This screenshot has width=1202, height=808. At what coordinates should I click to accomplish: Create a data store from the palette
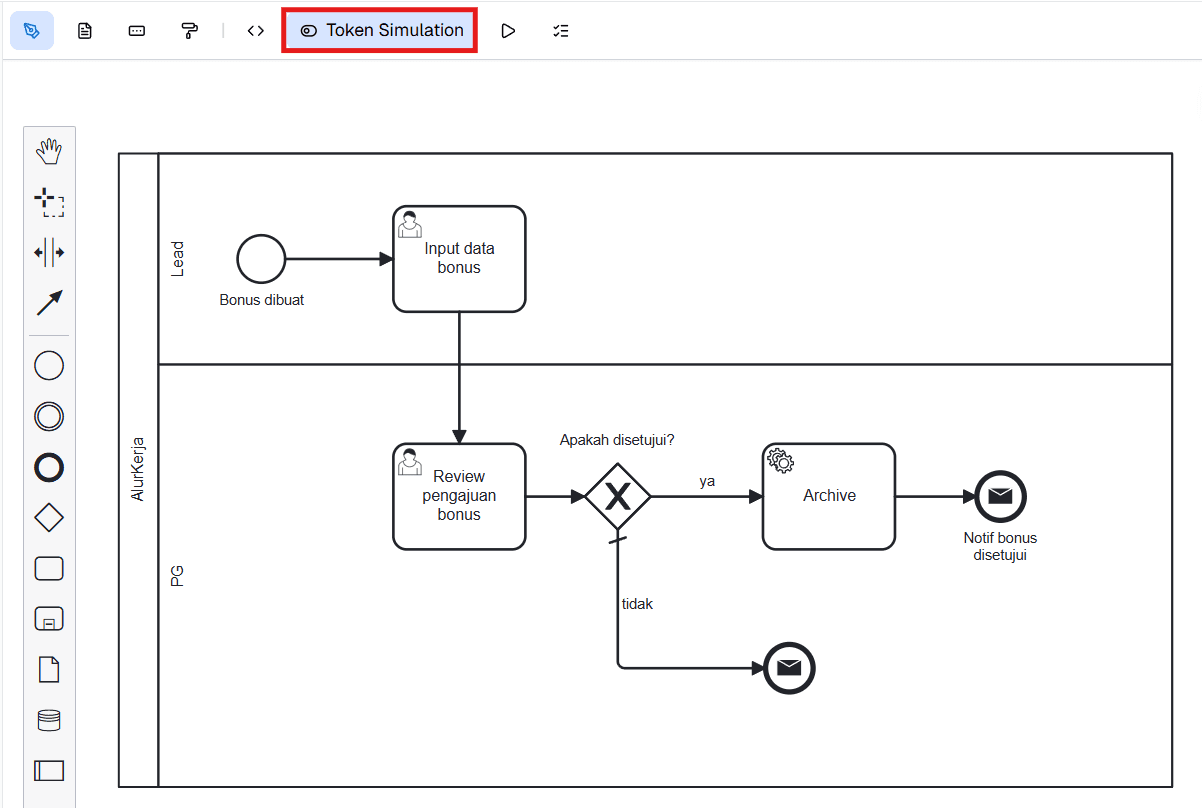49,719
